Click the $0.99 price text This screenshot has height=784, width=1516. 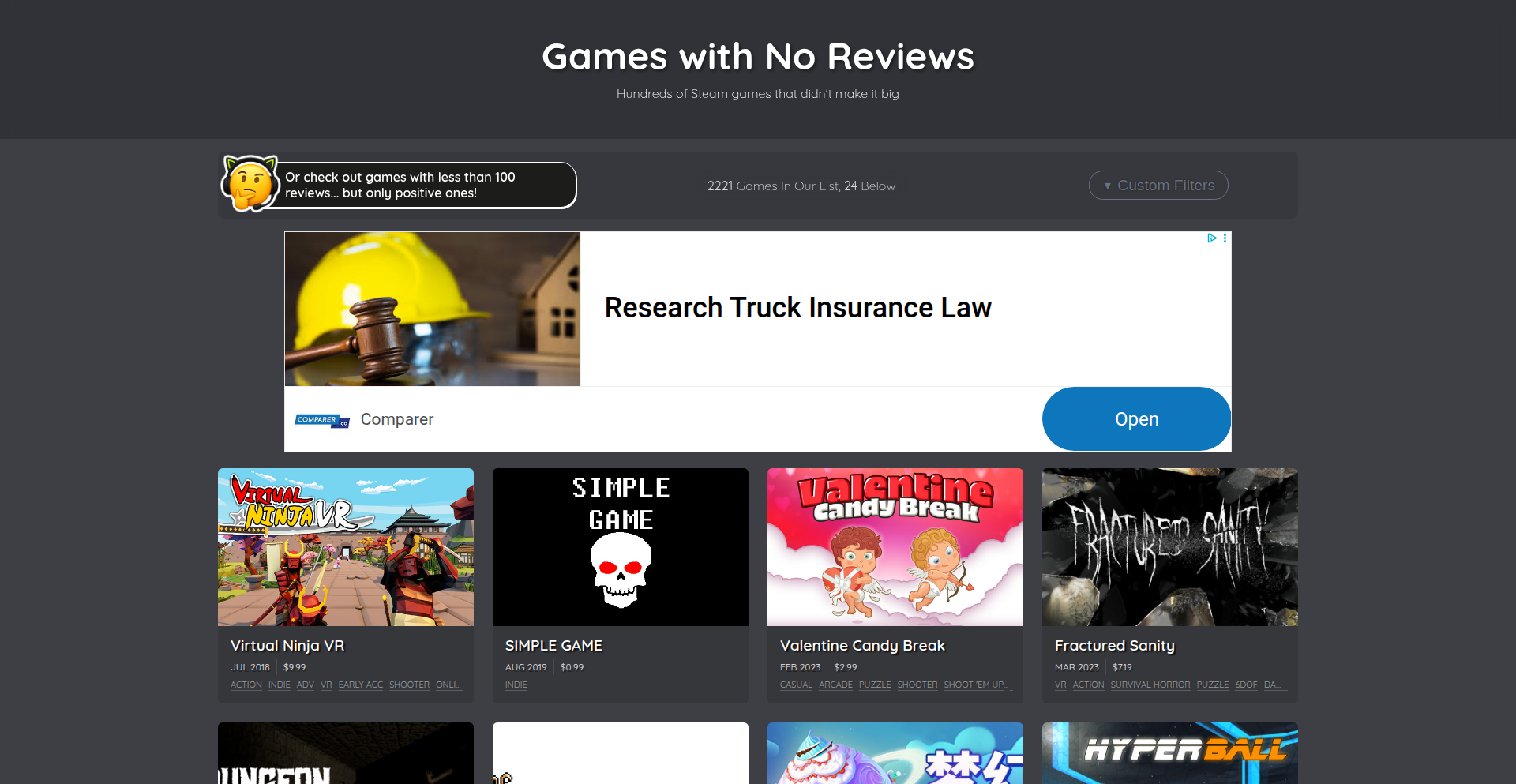point(572,667)
